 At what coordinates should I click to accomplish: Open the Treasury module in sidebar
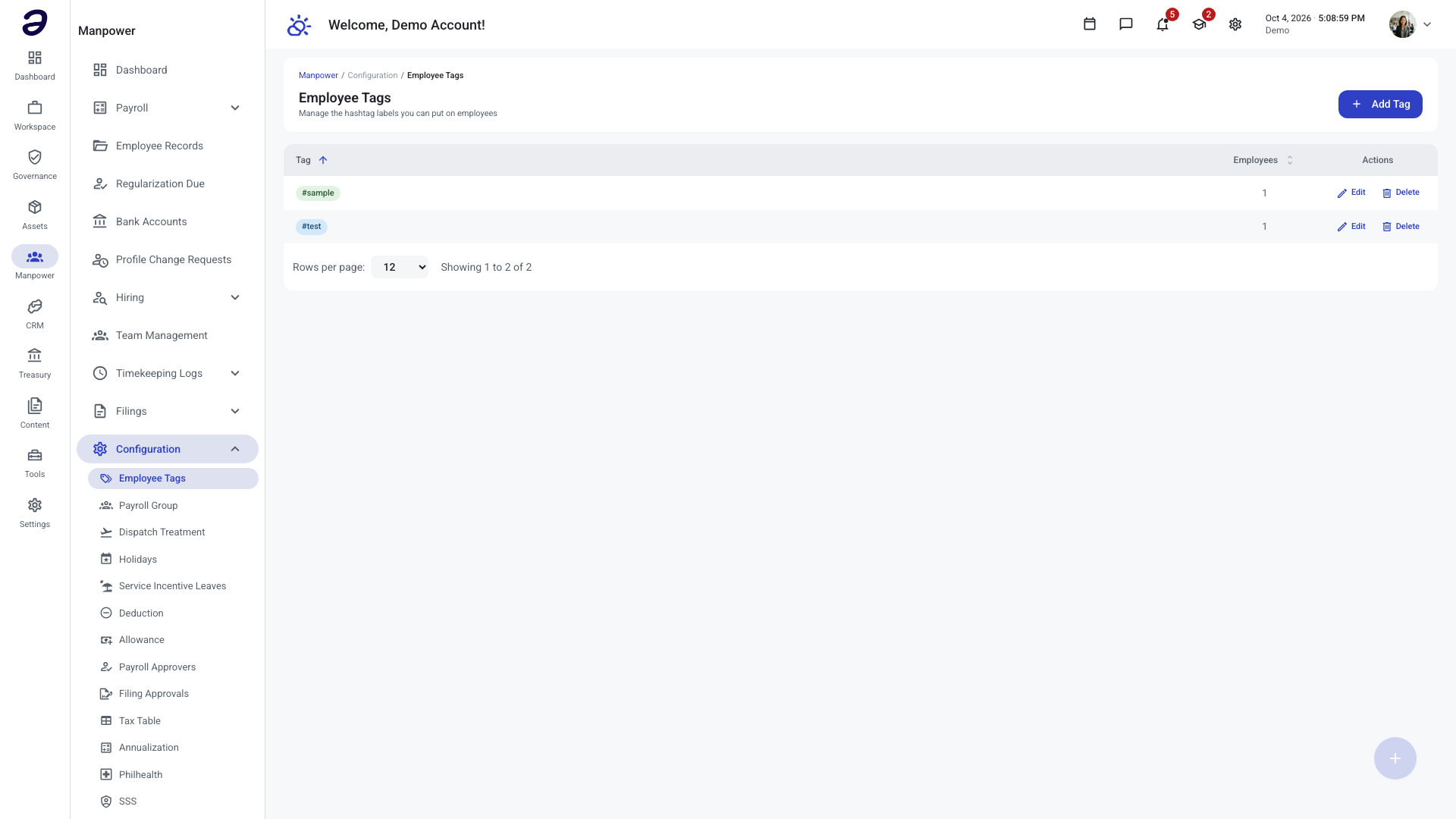(35, 363)
